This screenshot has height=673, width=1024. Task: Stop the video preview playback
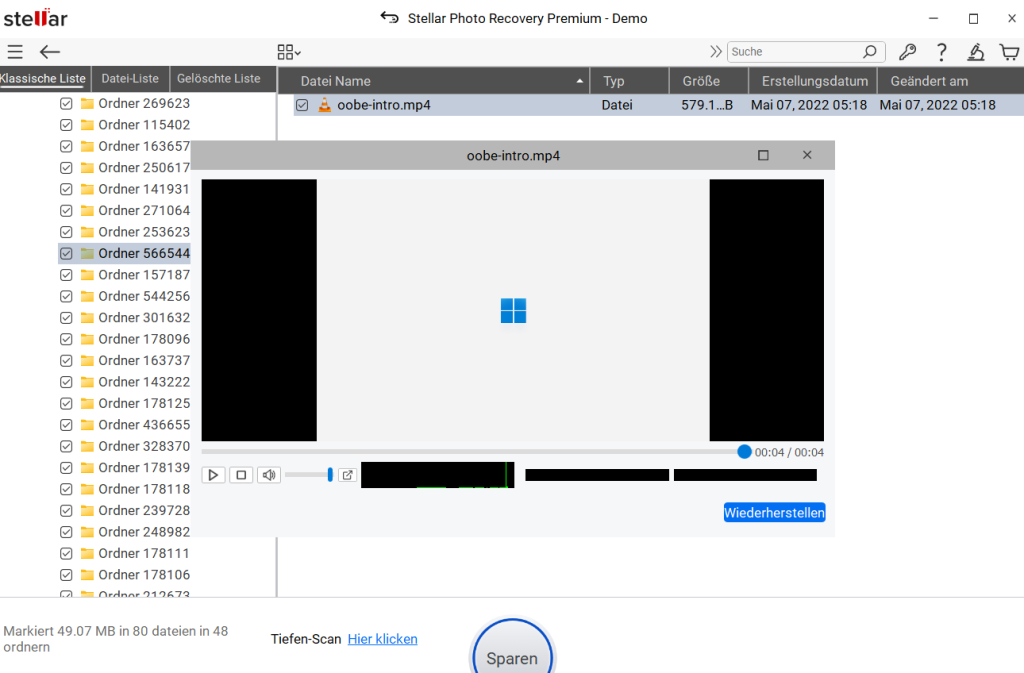[241, 475]
